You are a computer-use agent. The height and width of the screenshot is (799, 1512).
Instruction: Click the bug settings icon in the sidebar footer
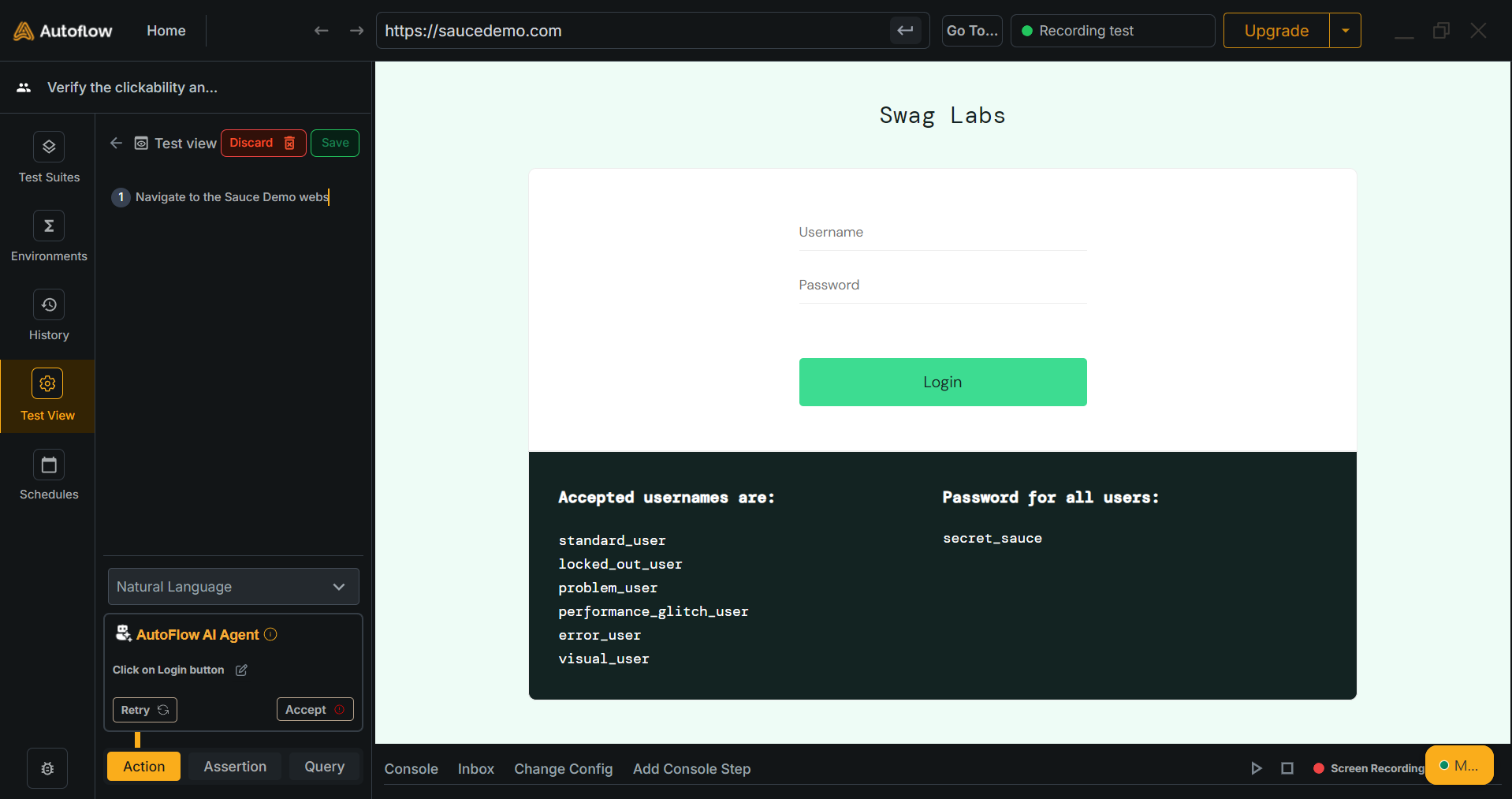point(47,768)
